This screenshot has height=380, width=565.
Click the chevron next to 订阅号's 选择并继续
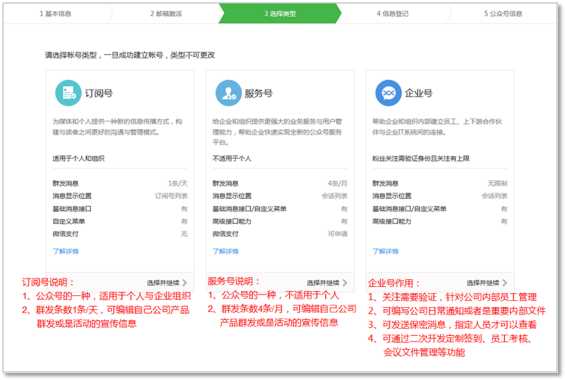pos(184,283)
